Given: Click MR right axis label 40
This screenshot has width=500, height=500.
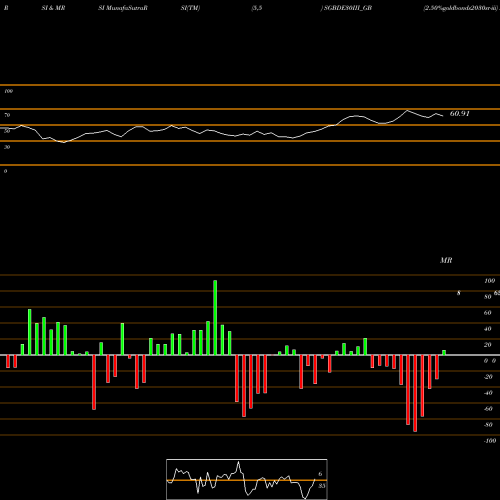Looking at the screenshot, I should coord(488,329).
